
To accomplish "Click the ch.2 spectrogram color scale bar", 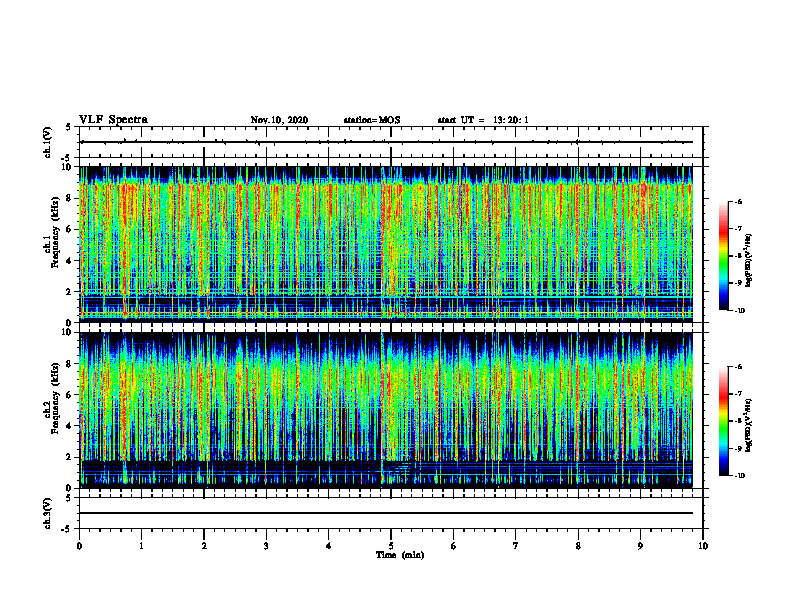I will pos(723,421).
